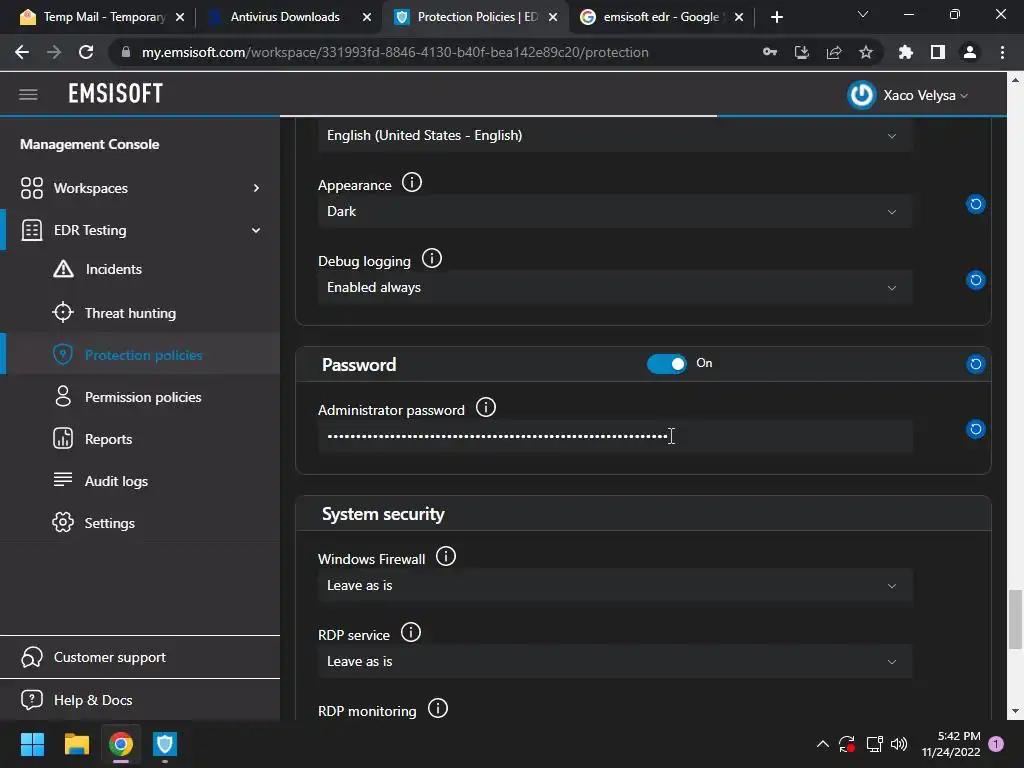Click the info icon next to RDP service
The width and height of the screenshot is (1024, 768).
[411, 632]
